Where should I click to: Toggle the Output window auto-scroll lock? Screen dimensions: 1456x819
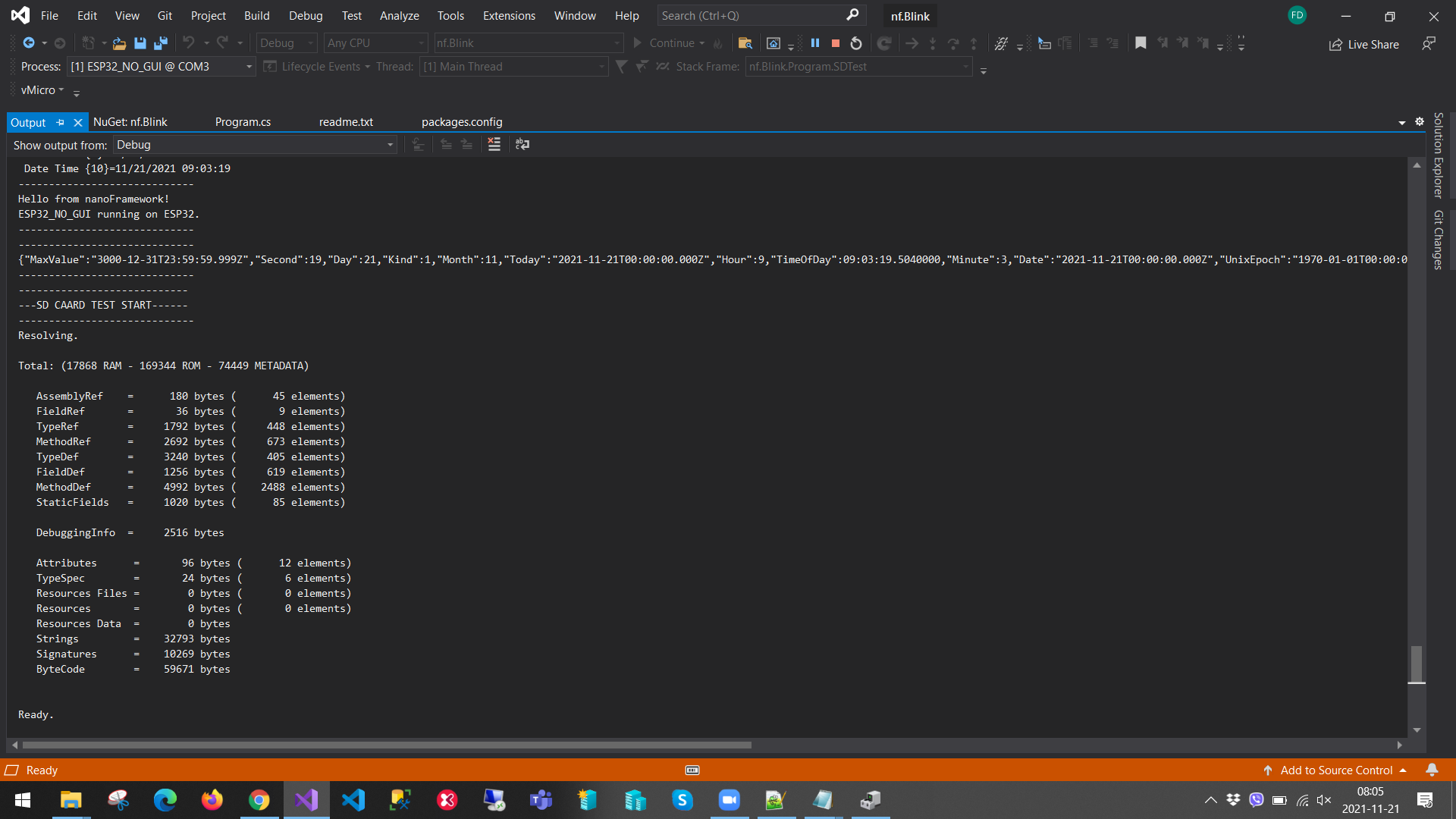pyautogui.click(x=419, y=144)
